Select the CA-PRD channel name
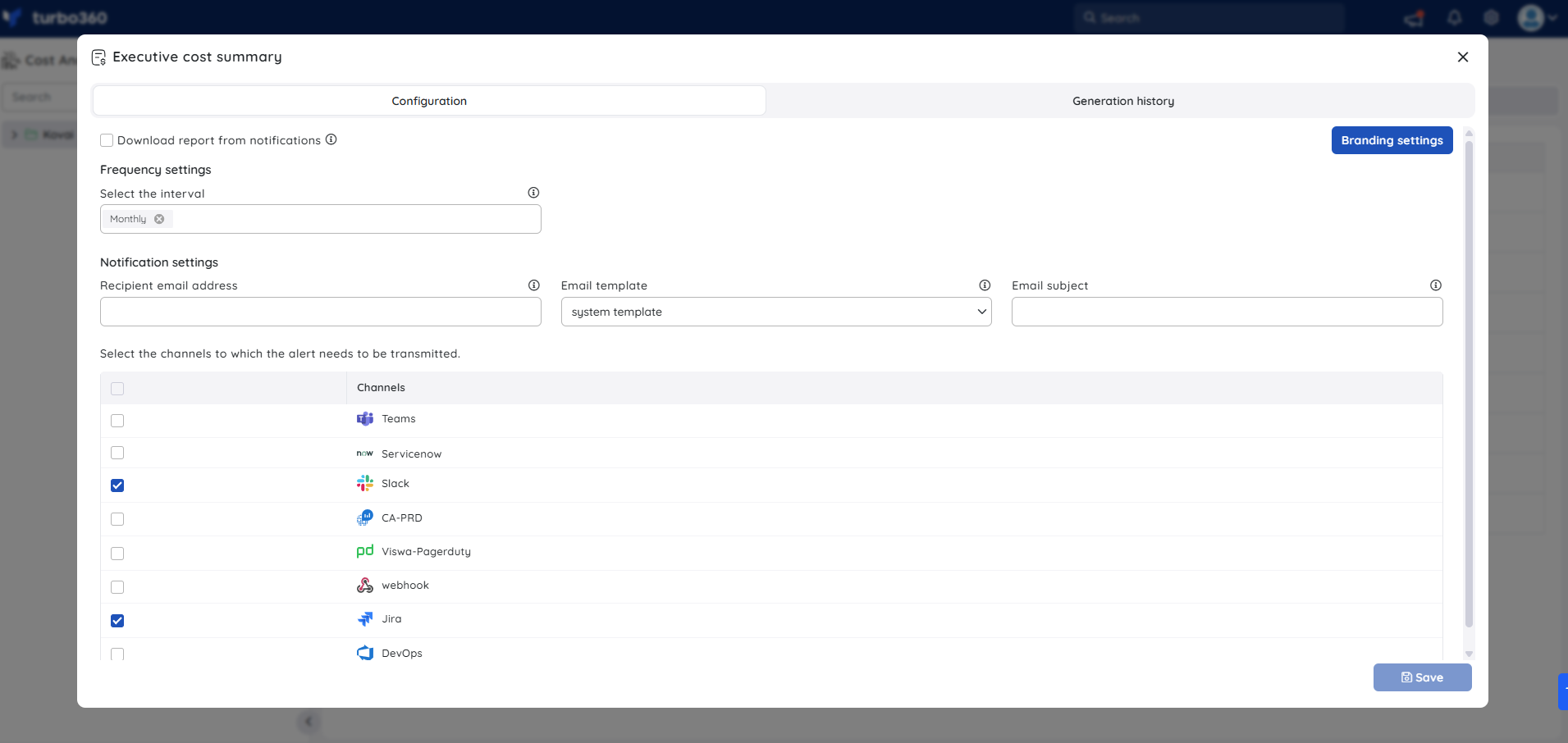This screenshot has height=743, width=1568. 402,518
